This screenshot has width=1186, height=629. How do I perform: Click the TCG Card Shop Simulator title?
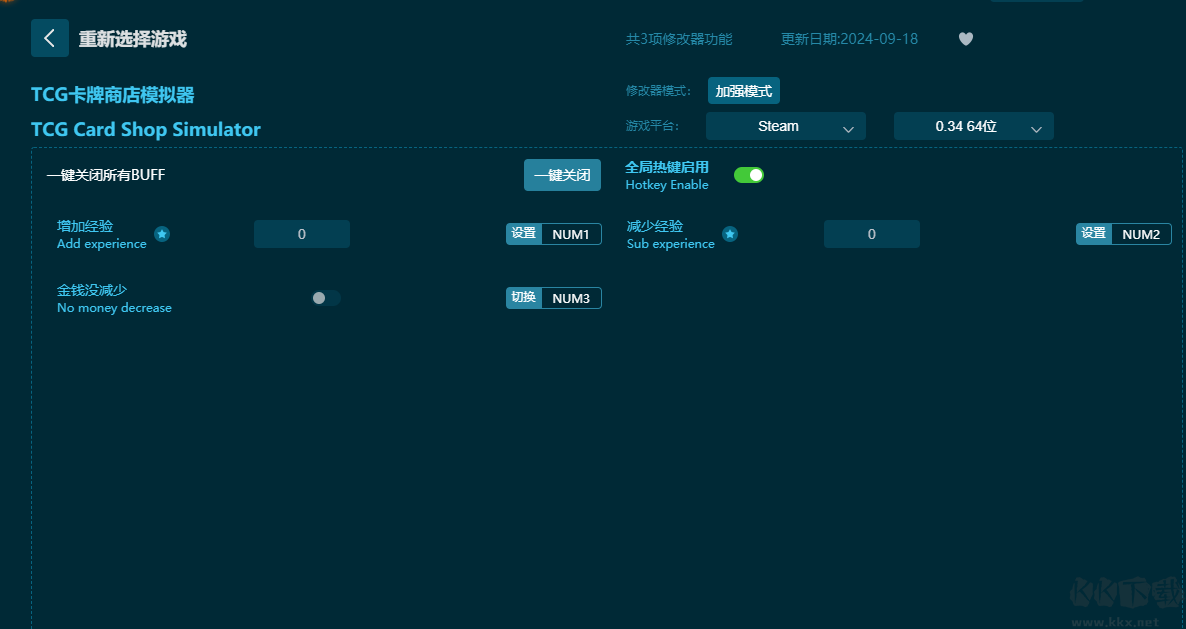tap(146, 129)
